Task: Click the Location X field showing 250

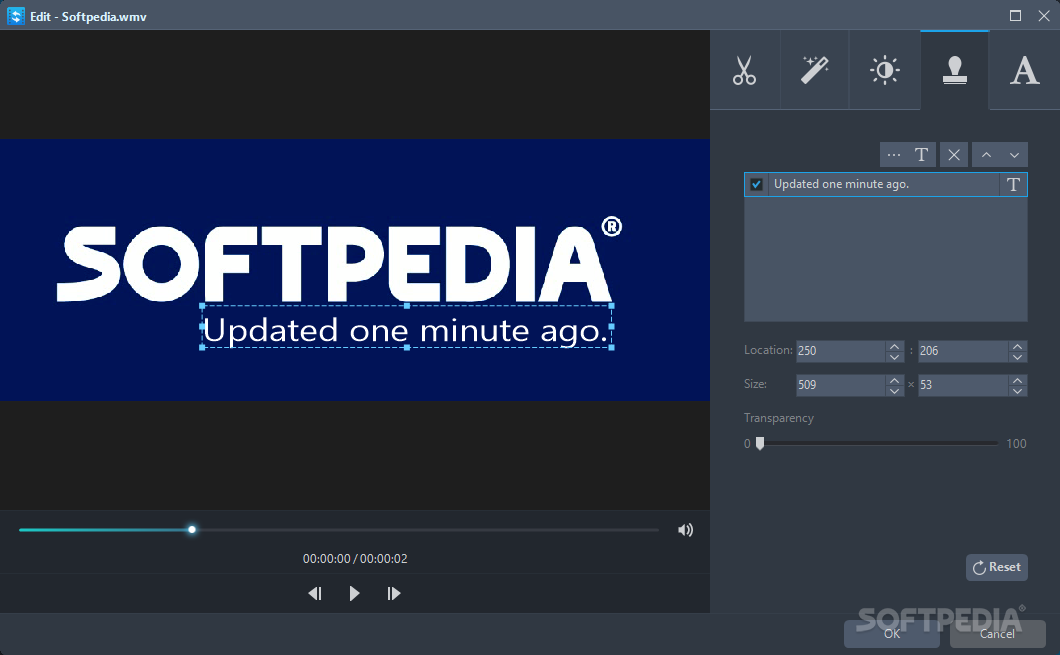Action: (x=840, y=351)
